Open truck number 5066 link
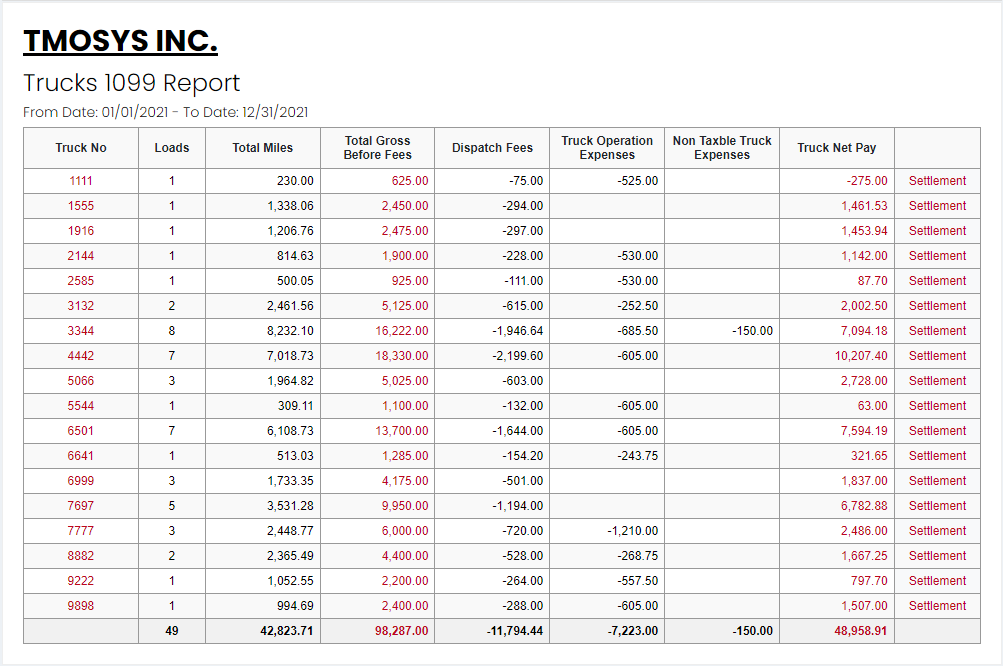Screen dimensions: 1003x666 point(81,381)
